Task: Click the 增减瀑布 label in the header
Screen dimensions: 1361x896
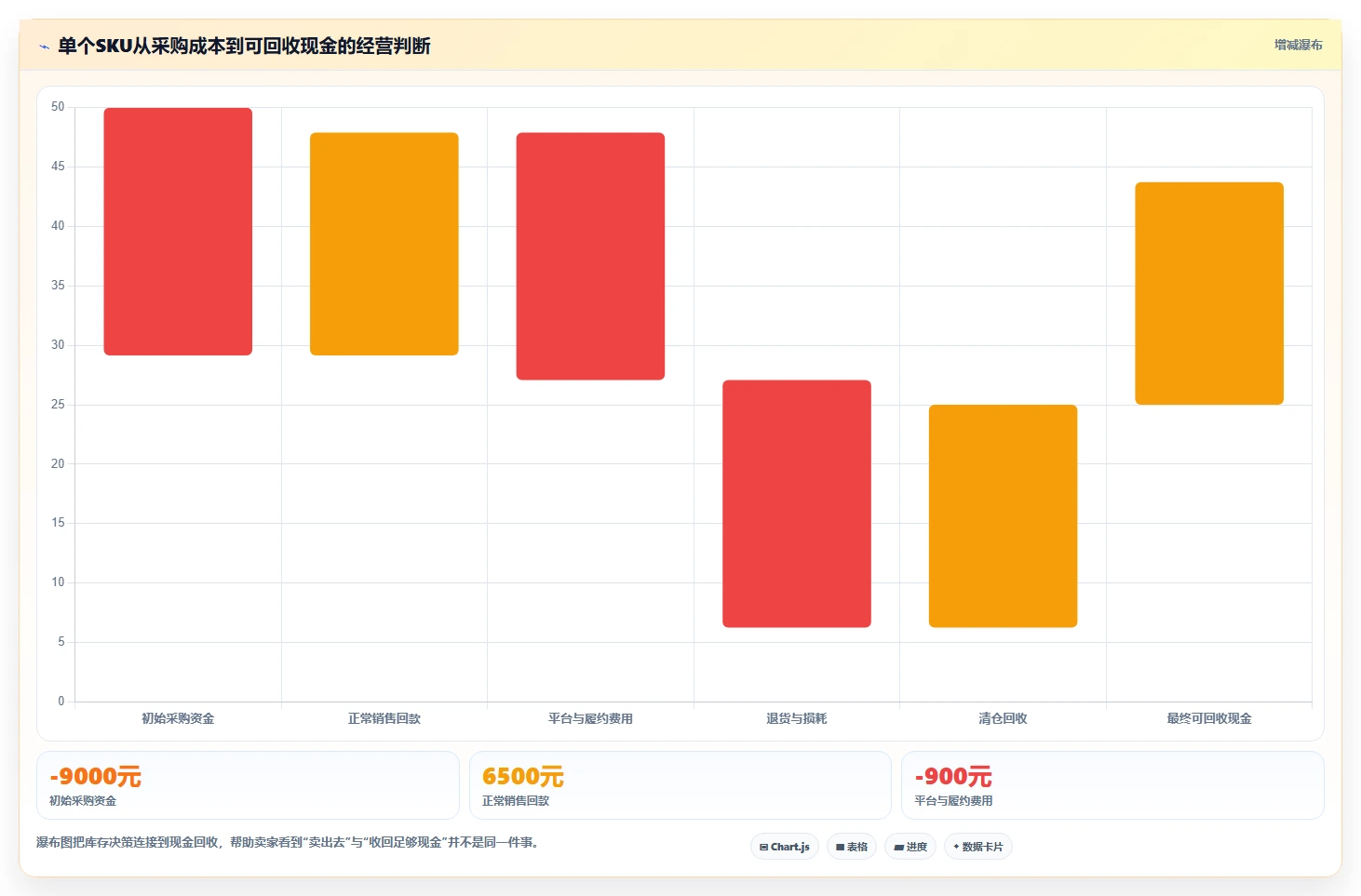Action: pos(1298,45)
